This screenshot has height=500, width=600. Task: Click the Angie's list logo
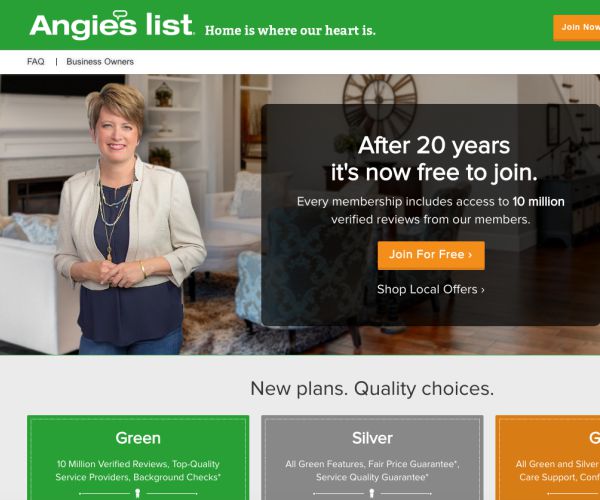pyautogui.click(x=111, y=24)
